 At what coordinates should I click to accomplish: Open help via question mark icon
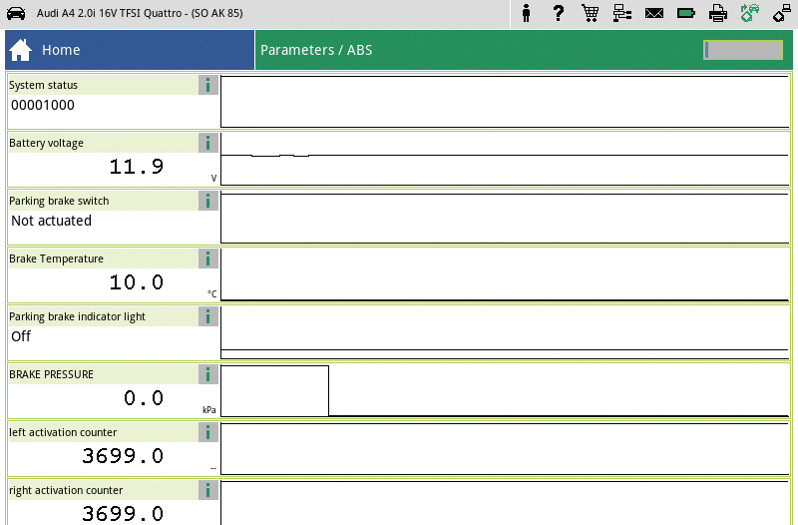click(558, 13)
